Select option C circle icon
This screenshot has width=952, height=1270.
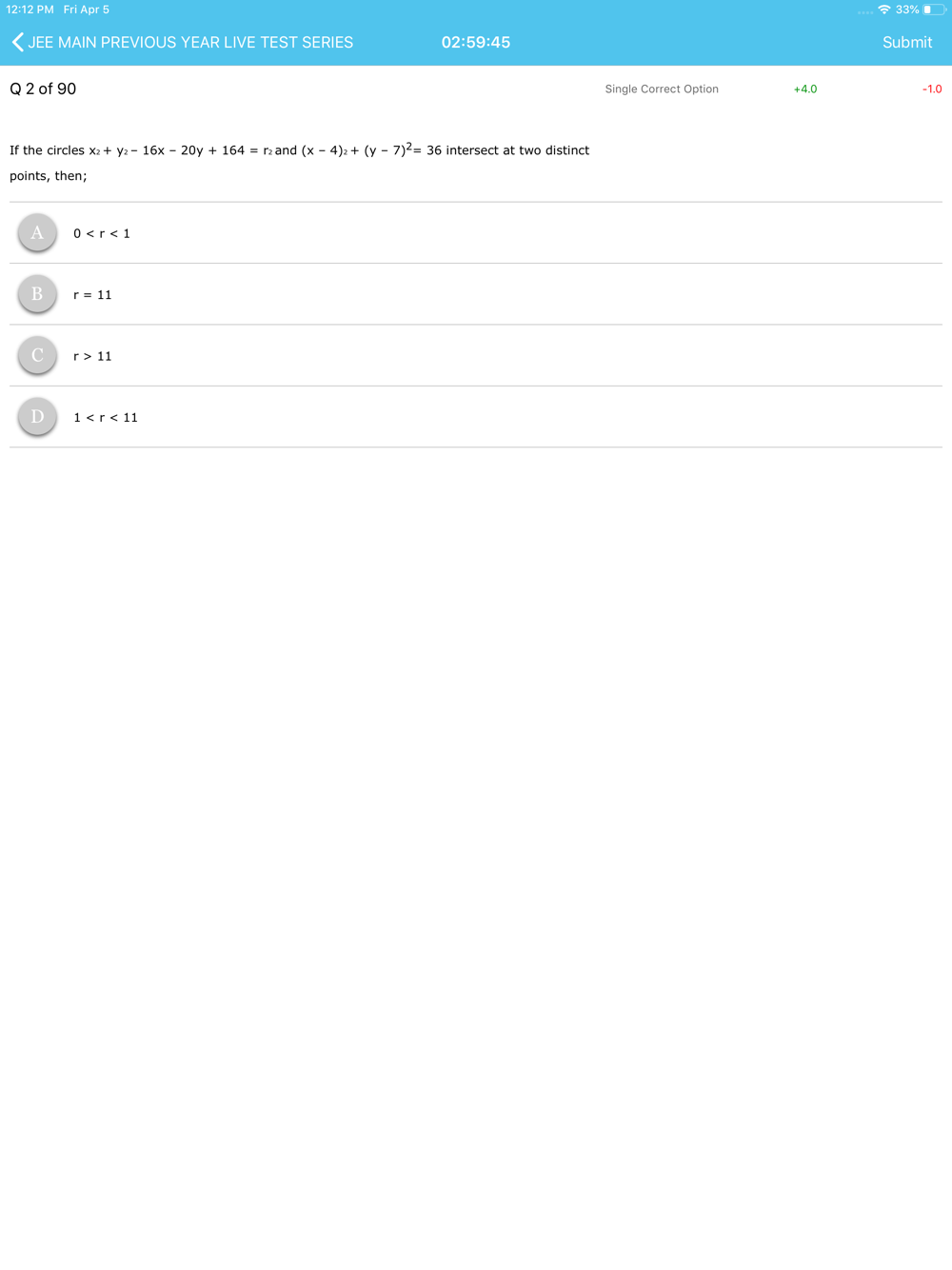pyautogui.click(x=37, y=355)
